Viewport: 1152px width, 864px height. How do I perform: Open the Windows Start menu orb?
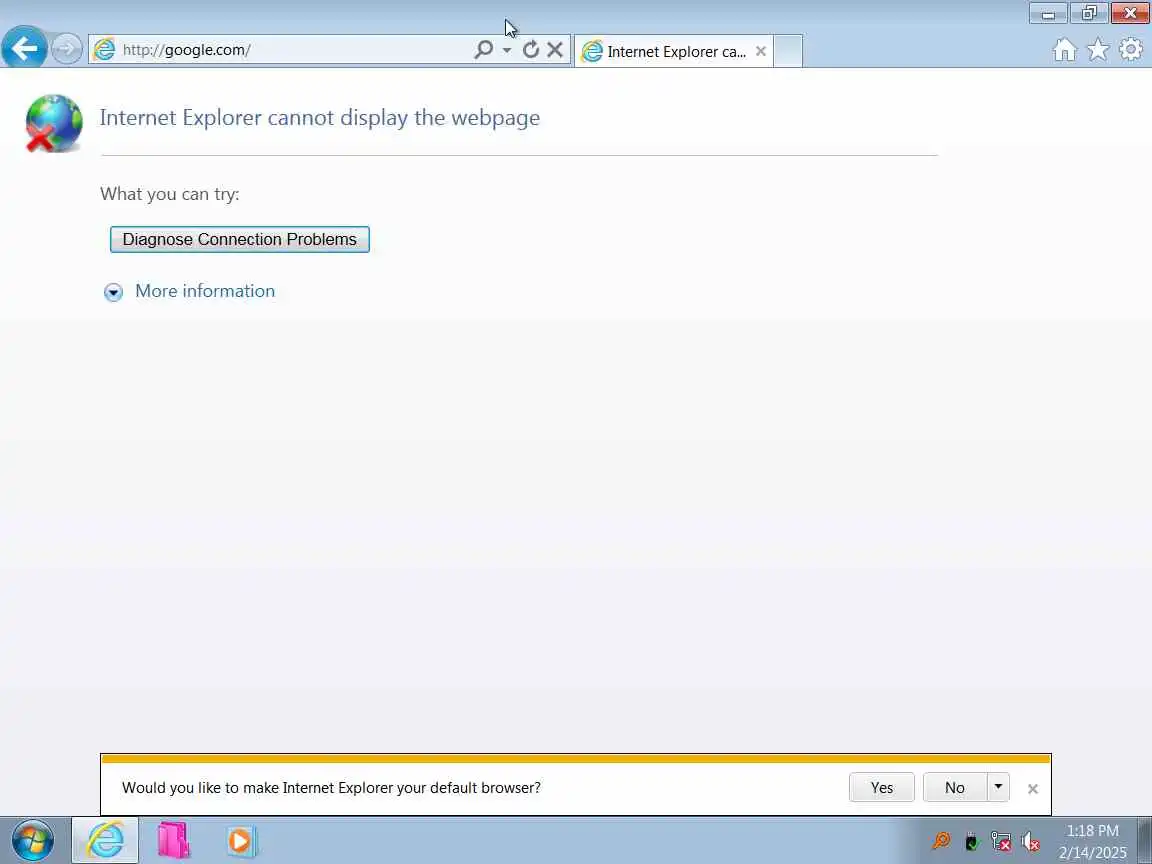33,840
